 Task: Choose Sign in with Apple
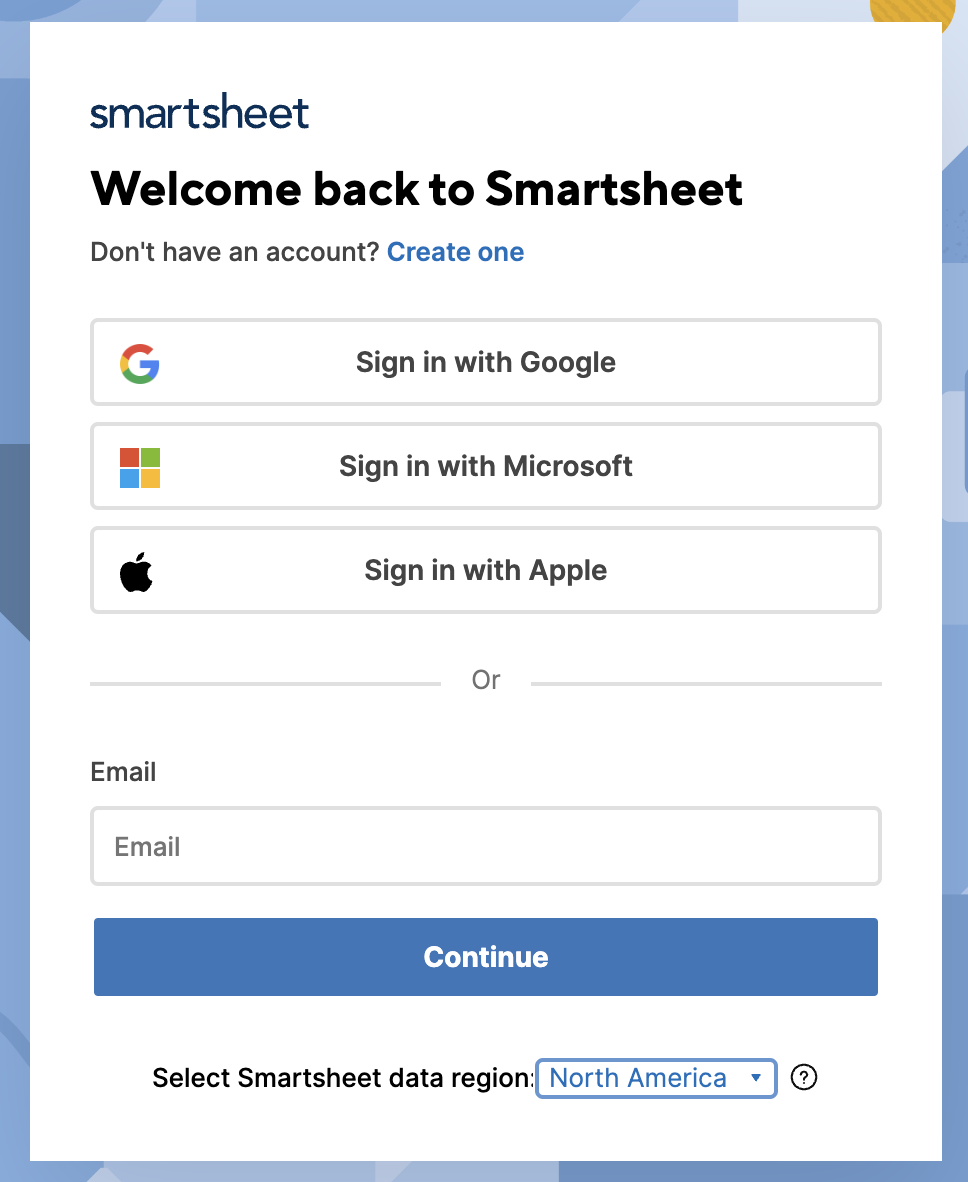[486, 570]
